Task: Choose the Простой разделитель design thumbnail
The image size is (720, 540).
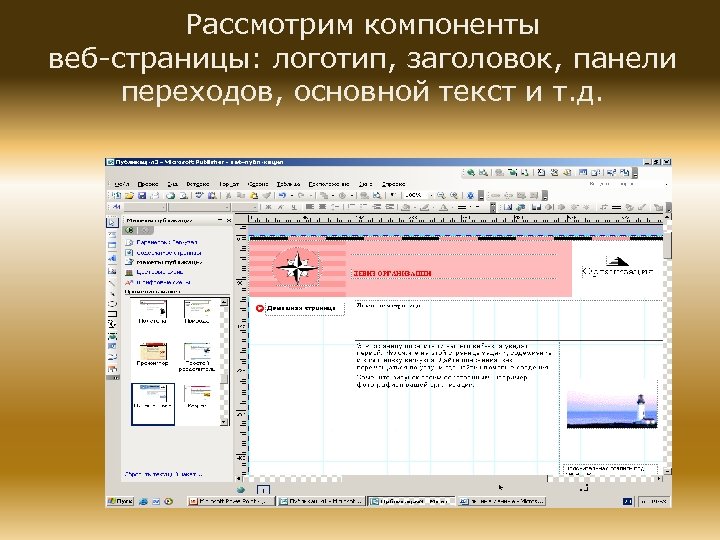Action: point(197,357)
